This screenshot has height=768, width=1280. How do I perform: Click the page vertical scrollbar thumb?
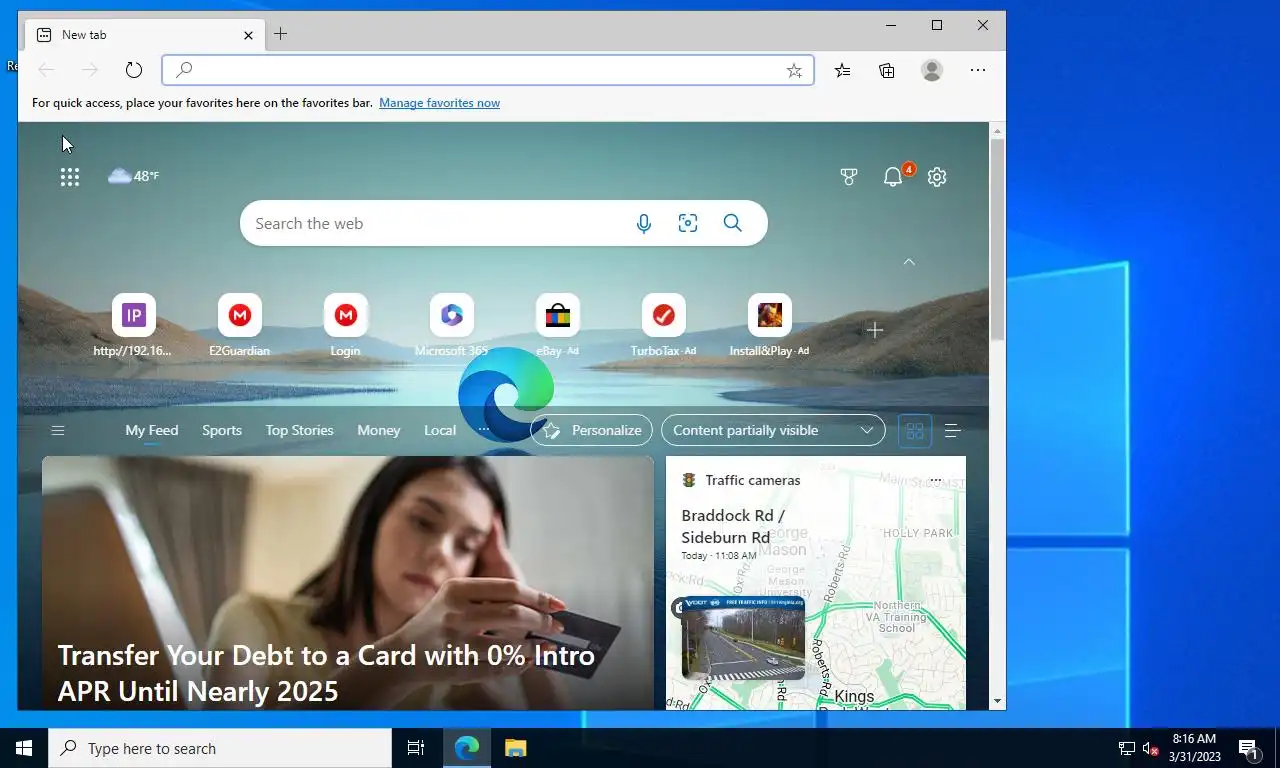pyautogui.click(x=997, y=238)
